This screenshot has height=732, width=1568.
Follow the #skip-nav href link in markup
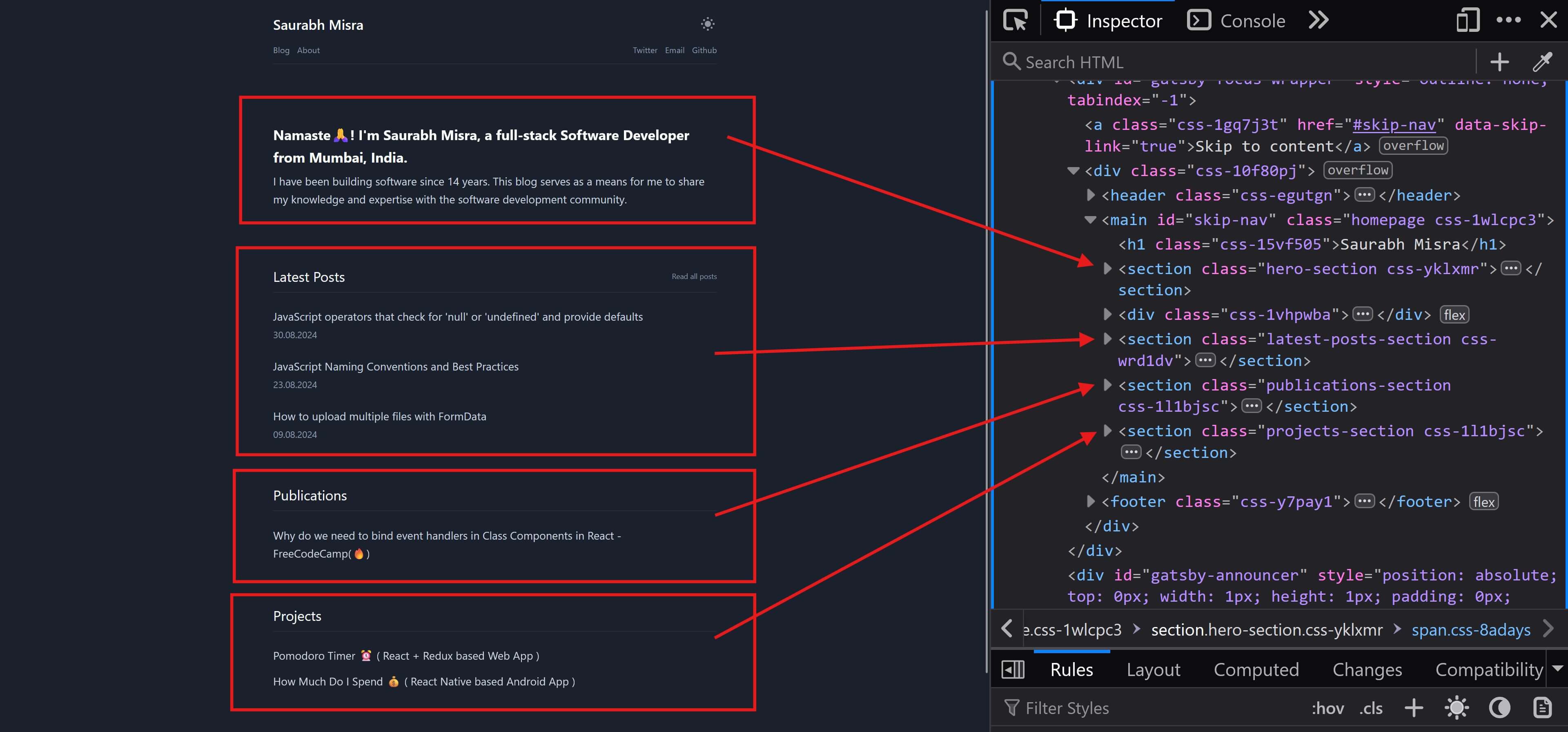[1394, 125]
